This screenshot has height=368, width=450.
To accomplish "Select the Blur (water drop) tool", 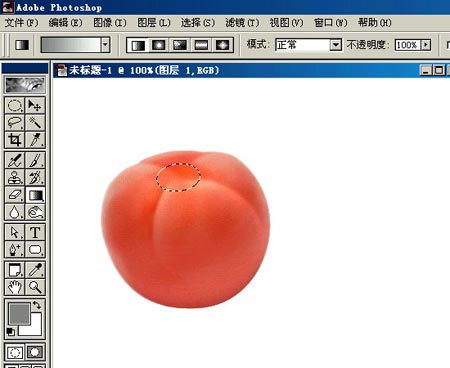I will [14, 212].
